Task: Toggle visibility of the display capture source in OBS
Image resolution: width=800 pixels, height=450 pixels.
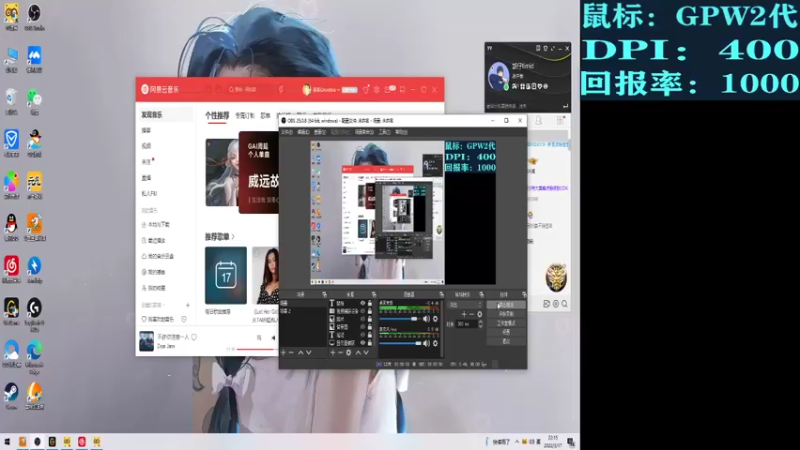Action: point(363,343)
